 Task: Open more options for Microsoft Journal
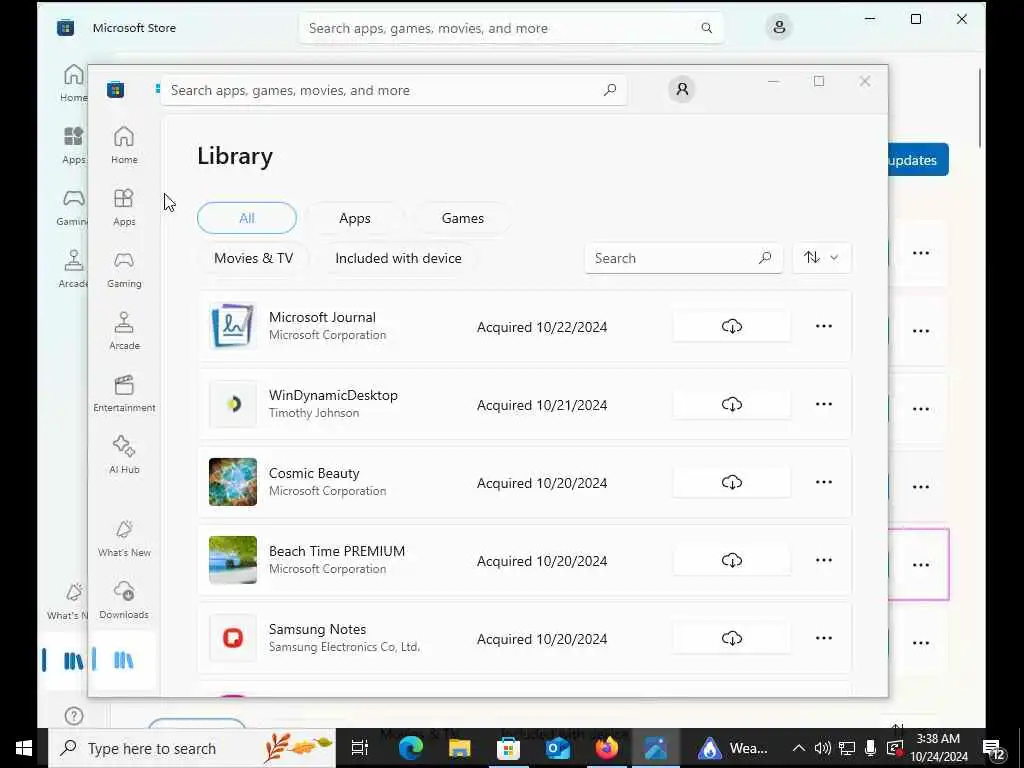point(824,326)
